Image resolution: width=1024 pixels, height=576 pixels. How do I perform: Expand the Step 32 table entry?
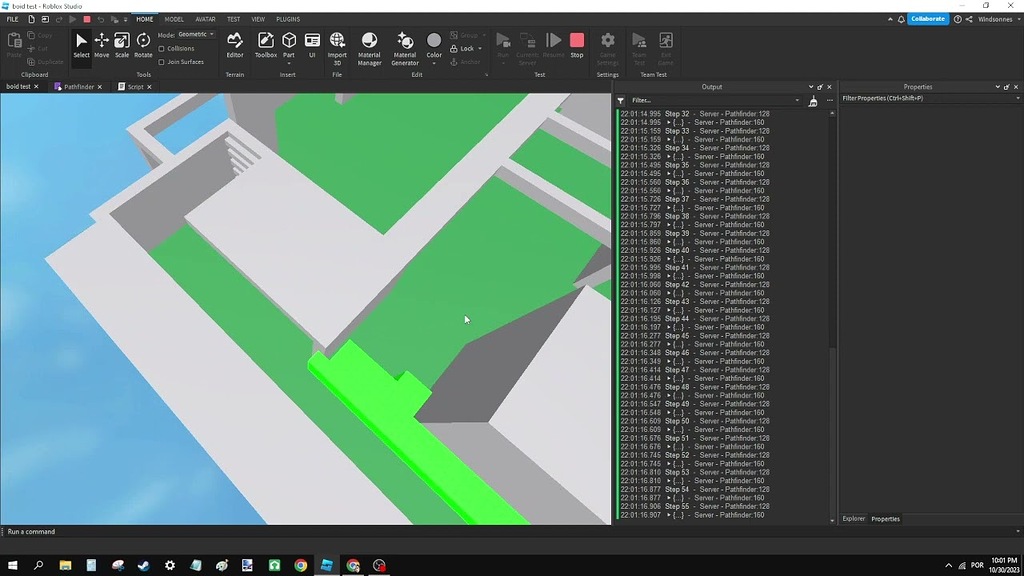click(x=669, y=122)
